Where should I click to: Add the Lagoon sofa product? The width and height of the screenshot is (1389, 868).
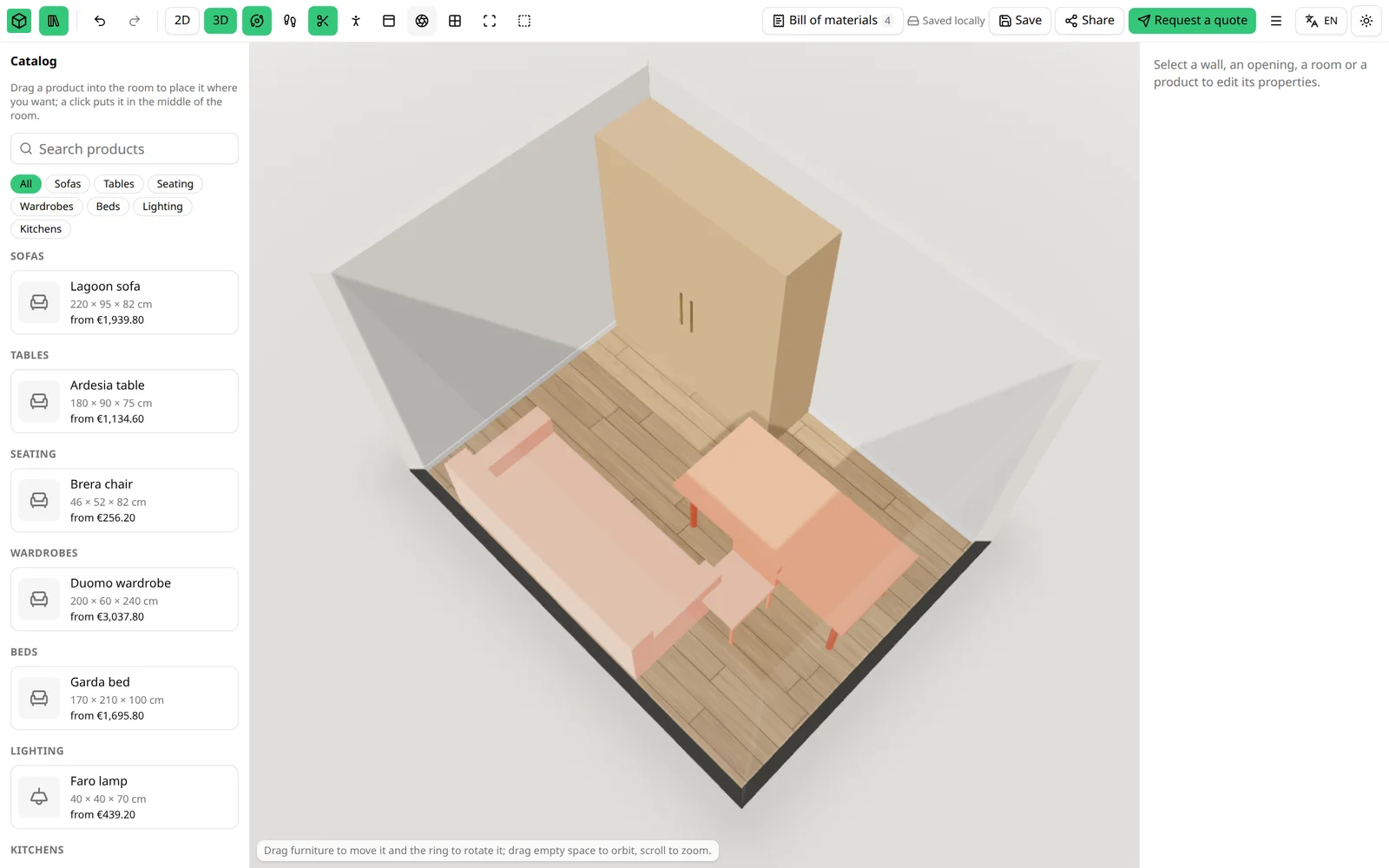click(124, 302)
